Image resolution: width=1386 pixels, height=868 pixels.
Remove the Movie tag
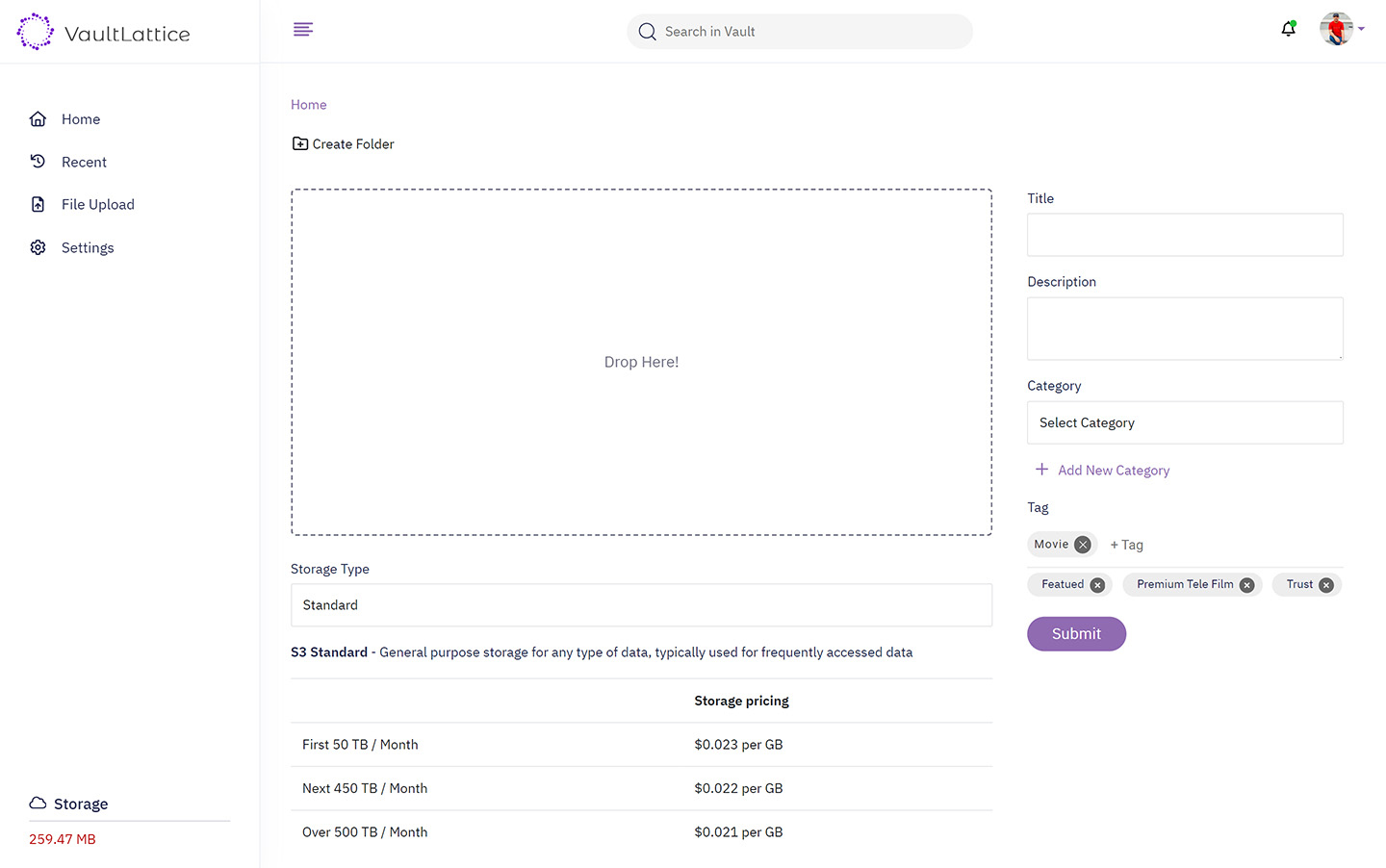point(1083,545)
